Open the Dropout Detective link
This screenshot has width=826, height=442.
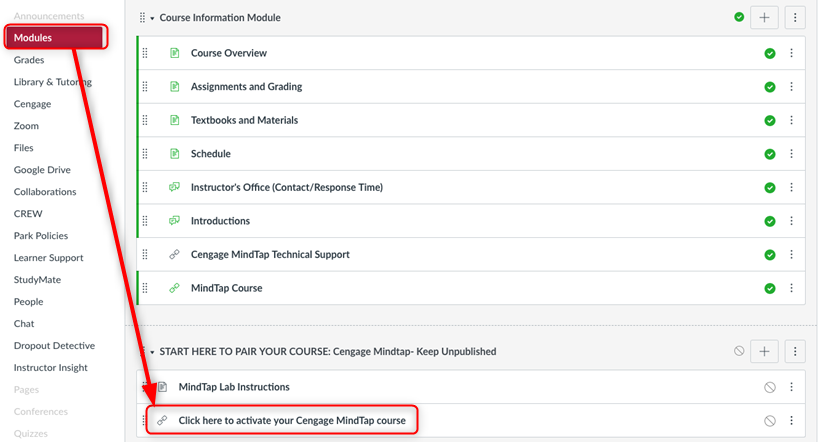coord(54,346)
